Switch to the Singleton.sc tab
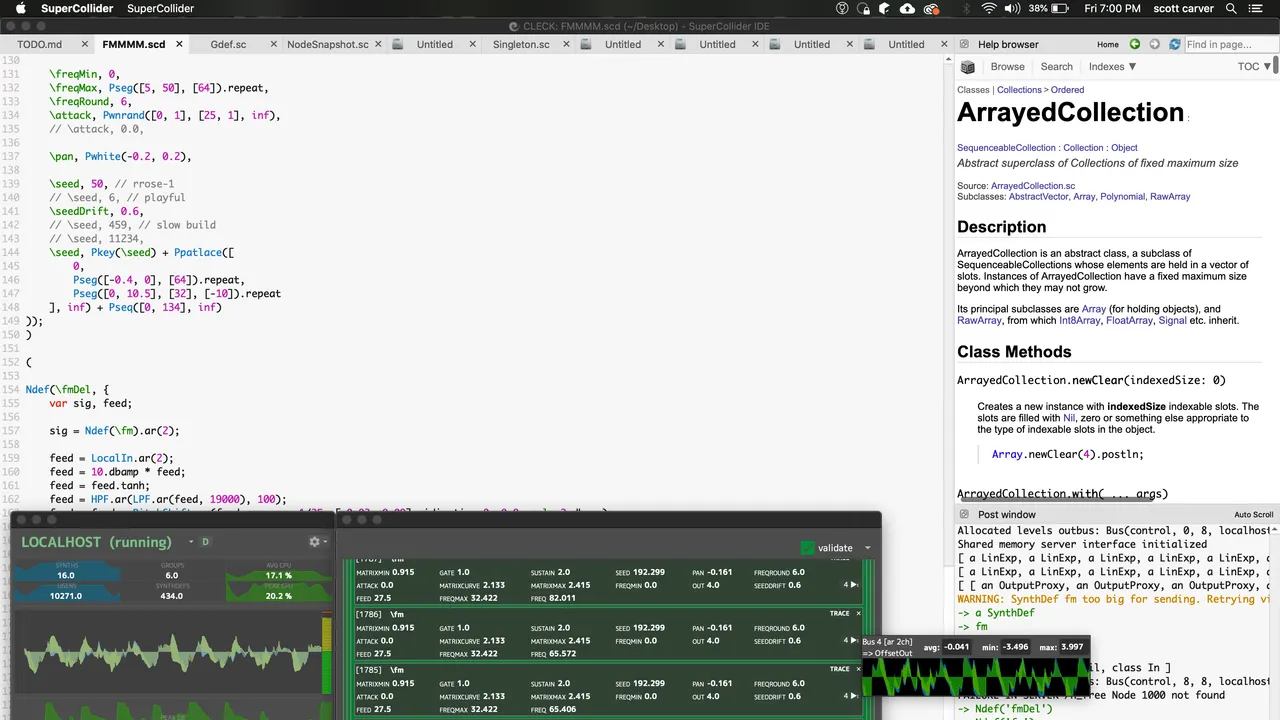Image resolution: width=1280 pixels, height=720 pixels. [x=521, y=44]
